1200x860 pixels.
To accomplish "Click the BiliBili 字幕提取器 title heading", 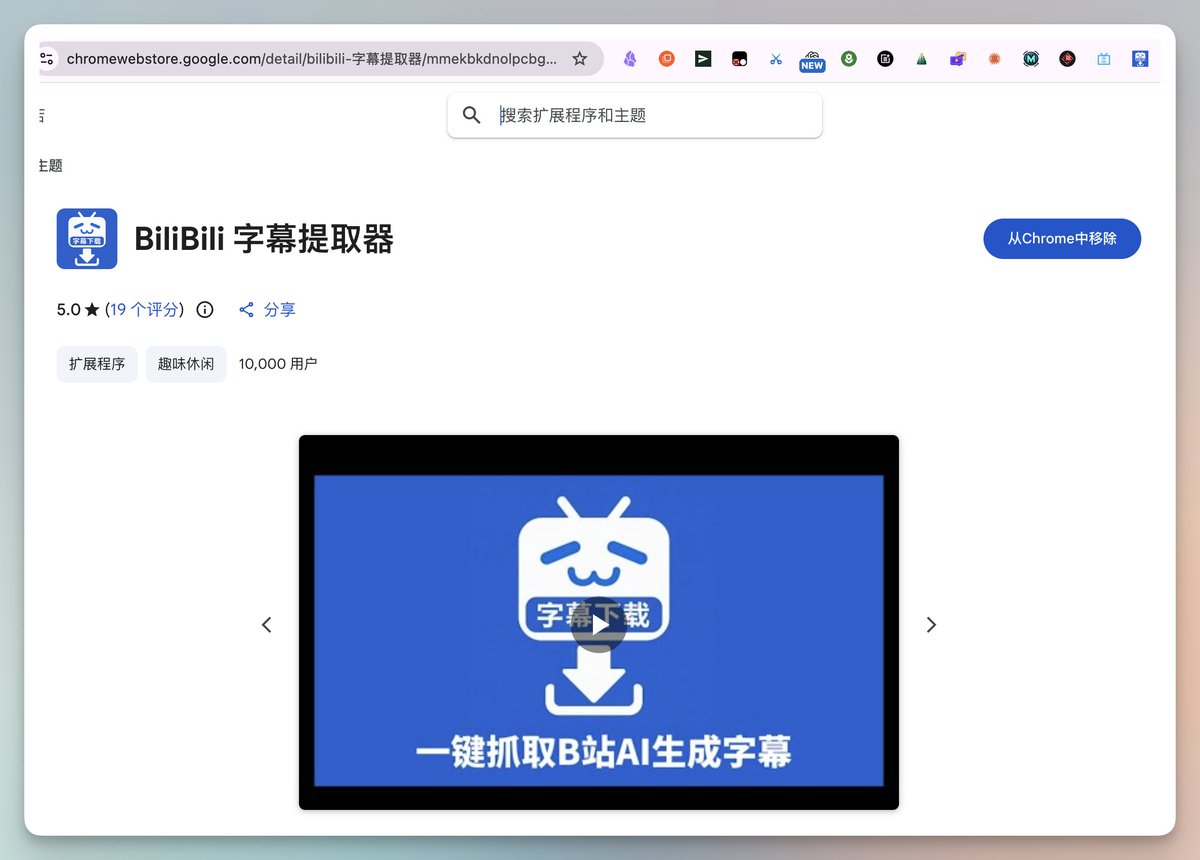I will (264, 239).
